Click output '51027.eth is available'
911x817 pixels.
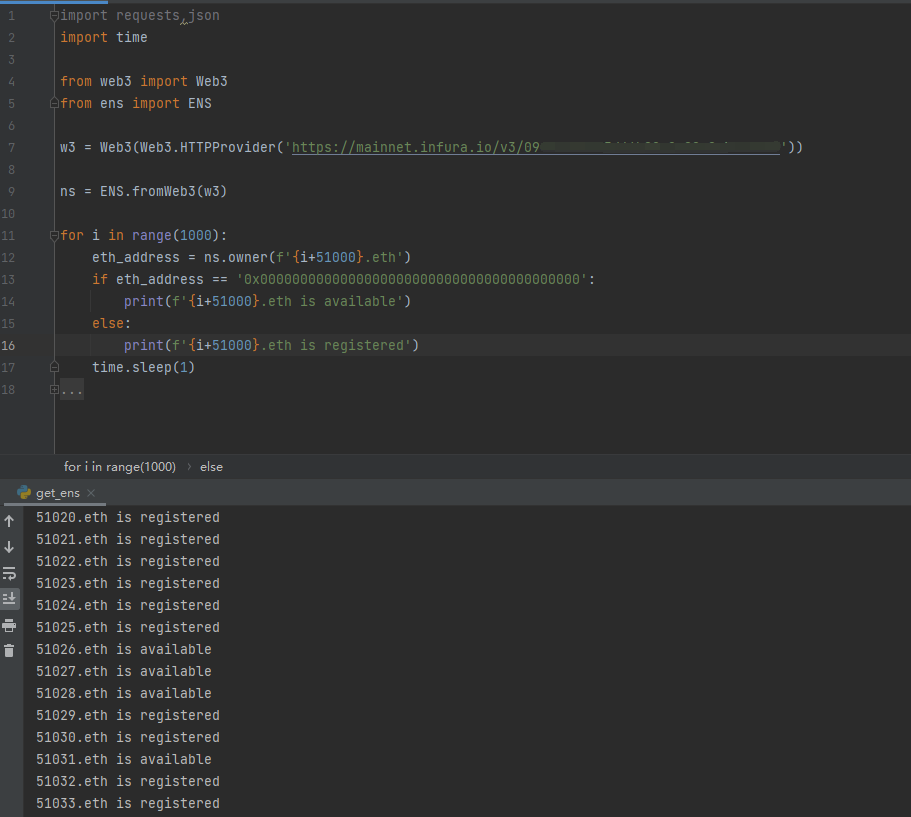click(x=124, y=671)
